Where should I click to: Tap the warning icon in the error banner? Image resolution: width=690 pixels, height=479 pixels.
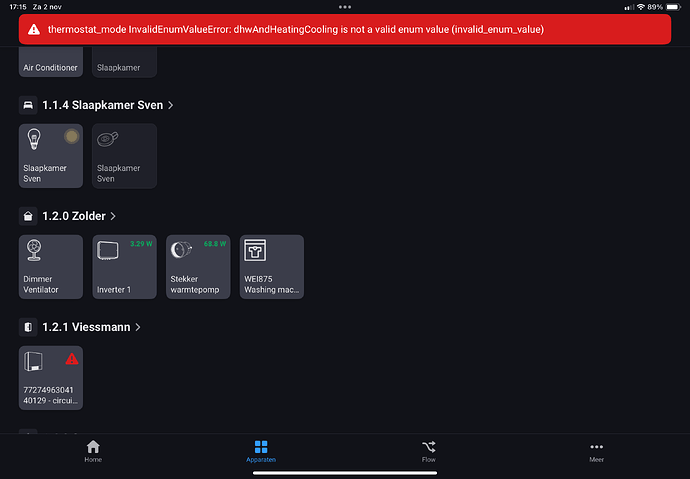(34, 29)
